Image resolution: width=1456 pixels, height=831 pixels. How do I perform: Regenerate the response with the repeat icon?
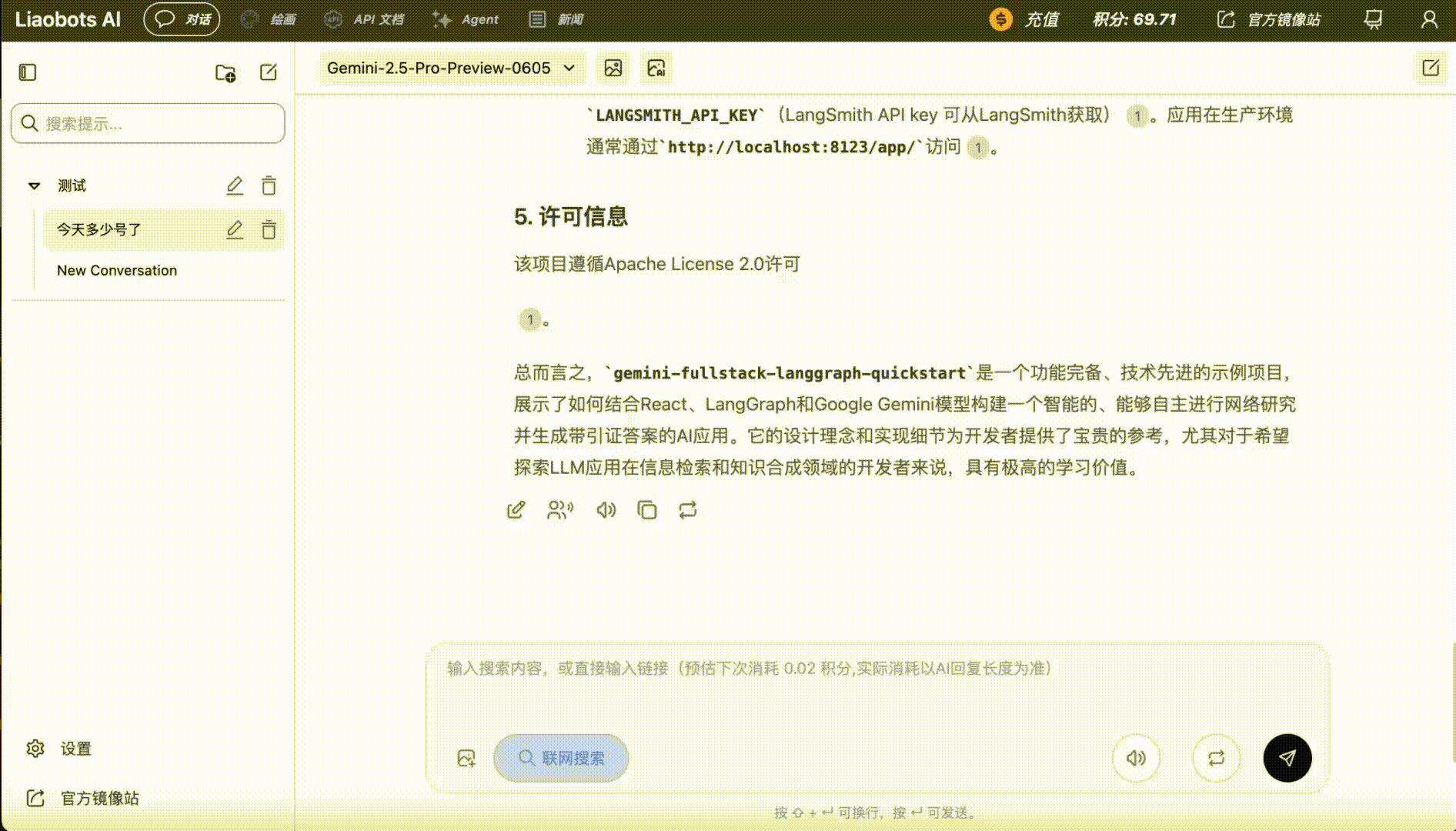click(688, 509)
